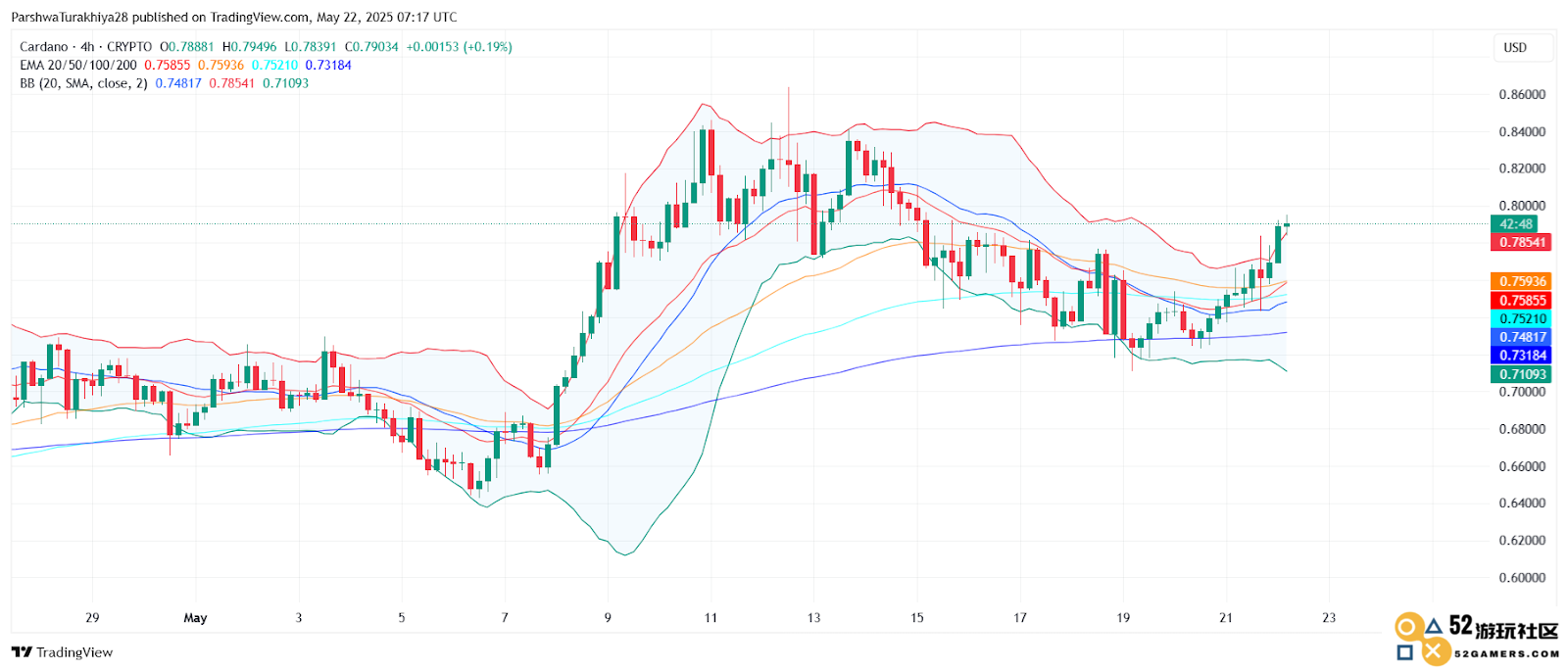Click the dark blue 0.73184 price axis tag
Screen dimensions: 1568x671
1521,357
